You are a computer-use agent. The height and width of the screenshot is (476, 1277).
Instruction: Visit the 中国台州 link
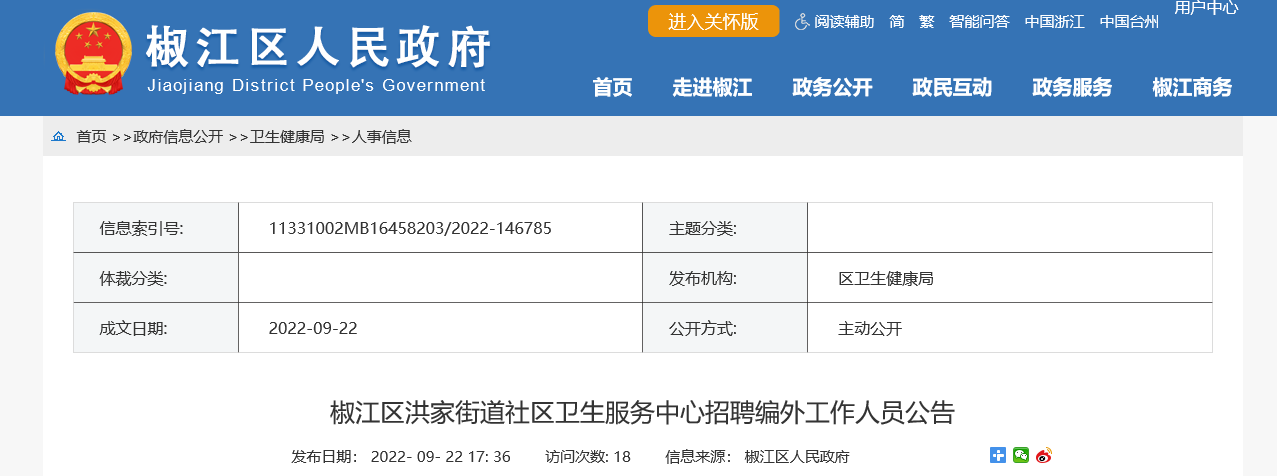[x=1129, y=21]
